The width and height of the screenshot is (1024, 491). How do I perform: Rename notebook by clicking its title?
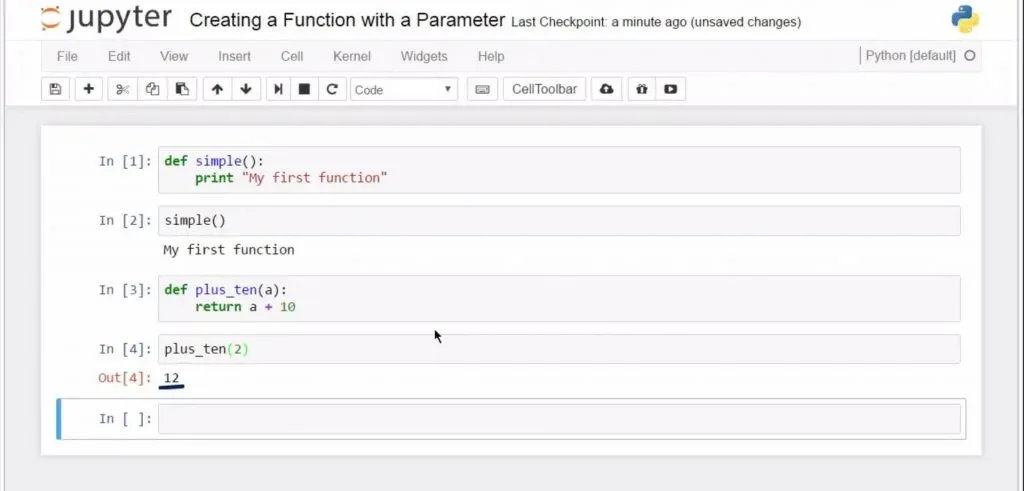click(x=346, y=20)
